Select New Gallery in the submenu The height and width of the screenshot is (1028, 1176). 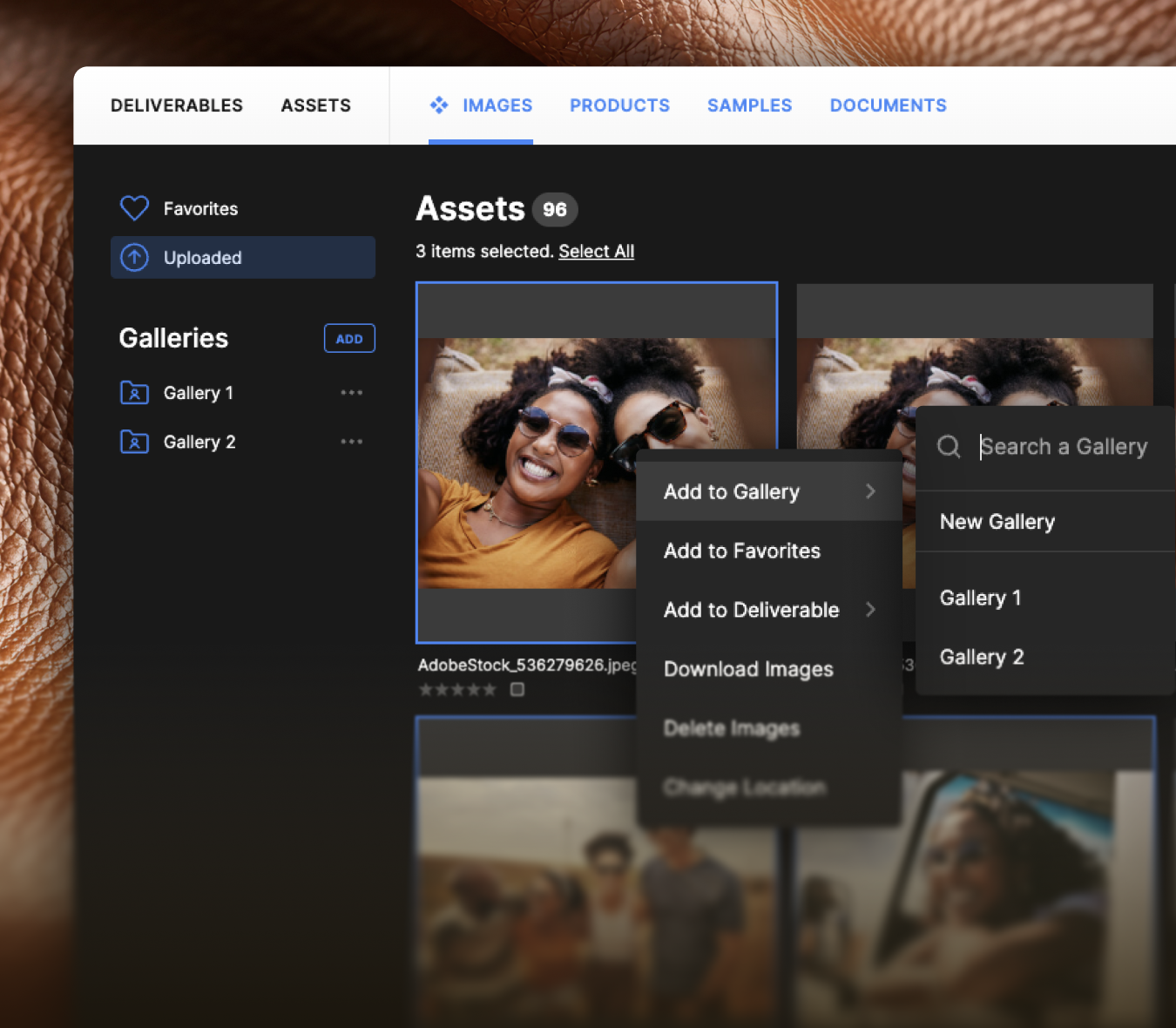[x=997, y=522]
